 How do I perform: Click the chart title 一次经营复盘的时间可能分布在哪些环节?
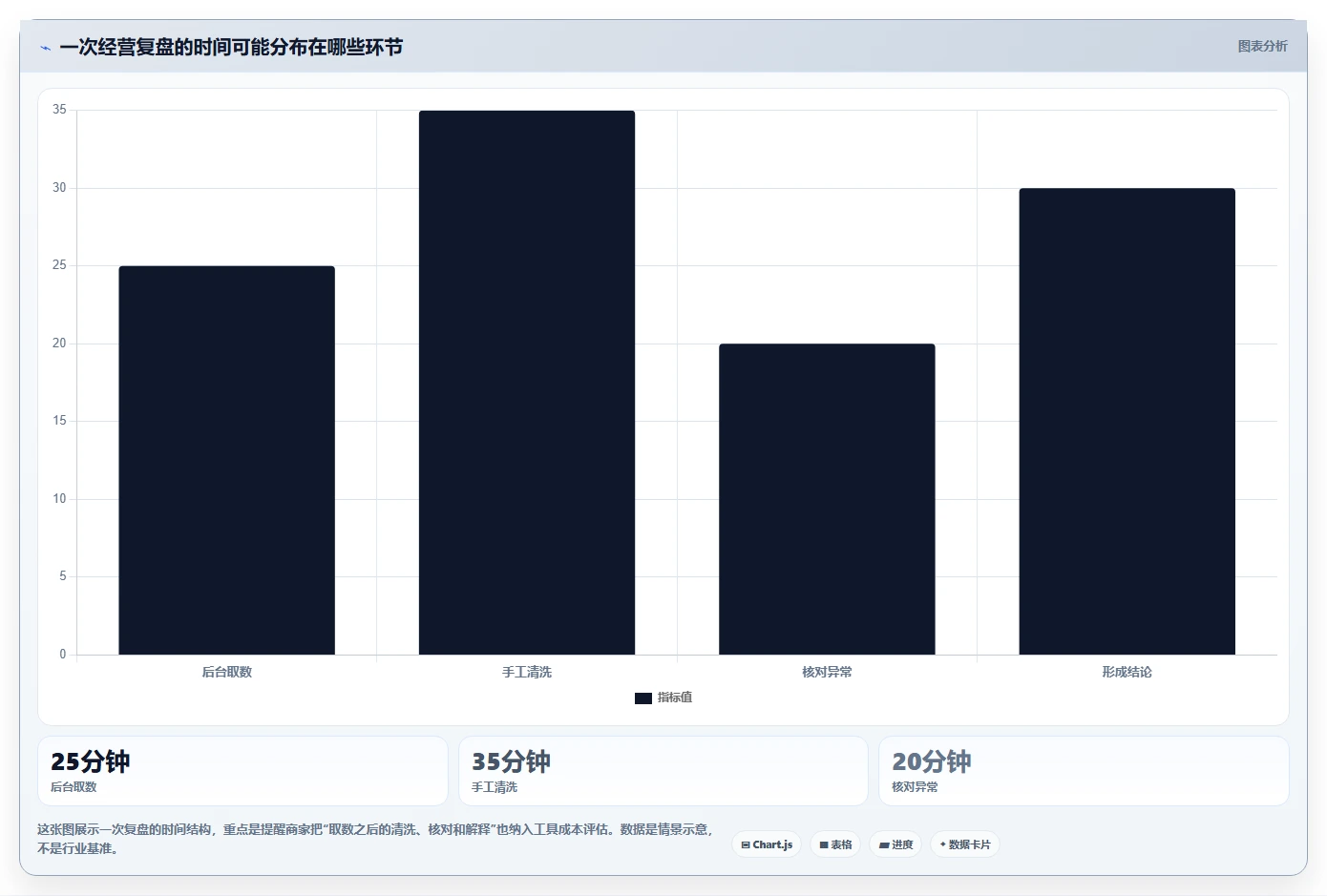pyautogui.click(x=231, y=47)
